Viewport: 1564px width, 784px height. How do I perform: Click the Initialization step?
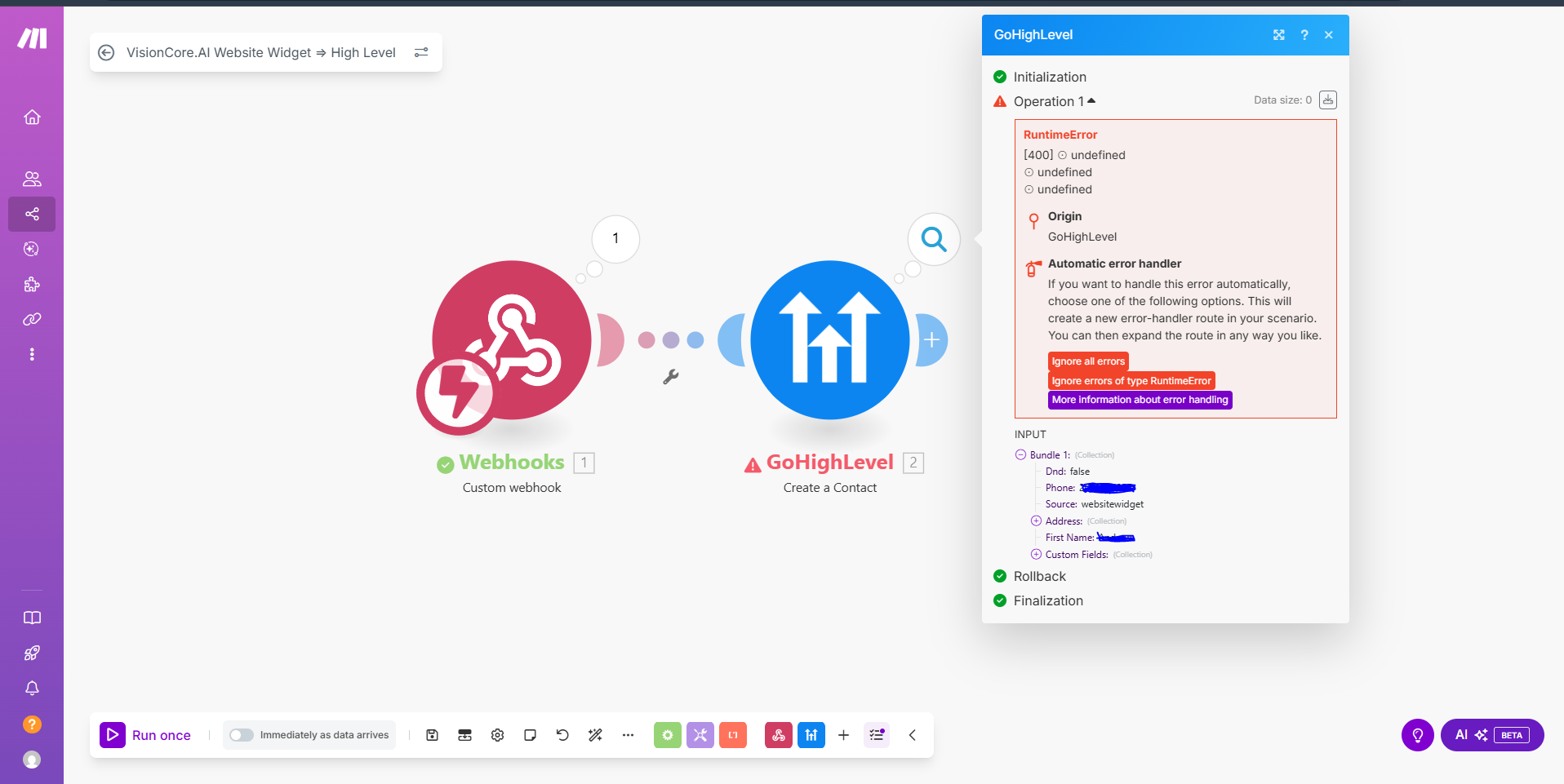tap(1050, 77)
